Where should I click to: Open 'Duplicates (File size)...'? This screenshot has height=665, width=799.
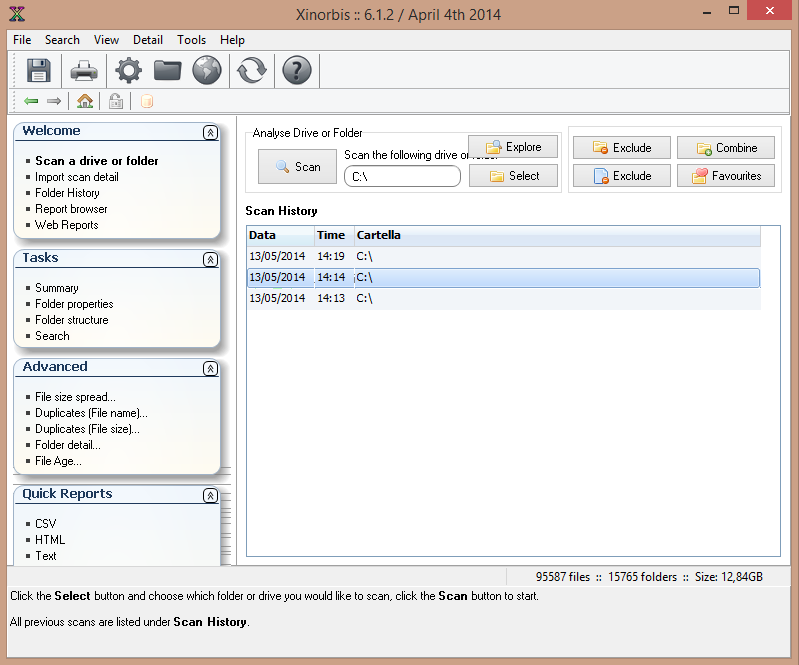(87, 429)
